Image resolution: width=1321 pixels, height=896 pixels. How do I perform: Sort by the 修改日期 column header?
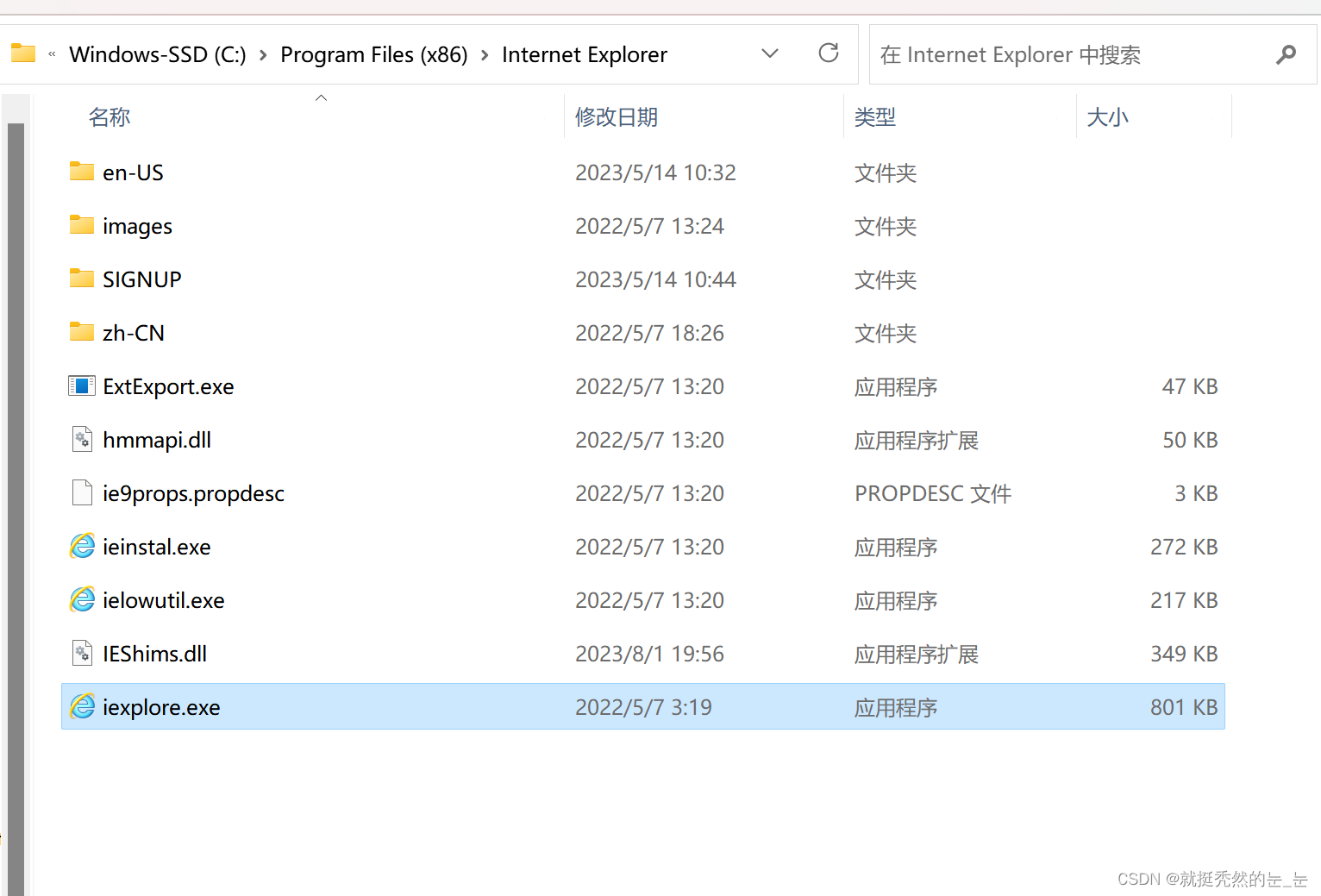click(x=617, y=116)
